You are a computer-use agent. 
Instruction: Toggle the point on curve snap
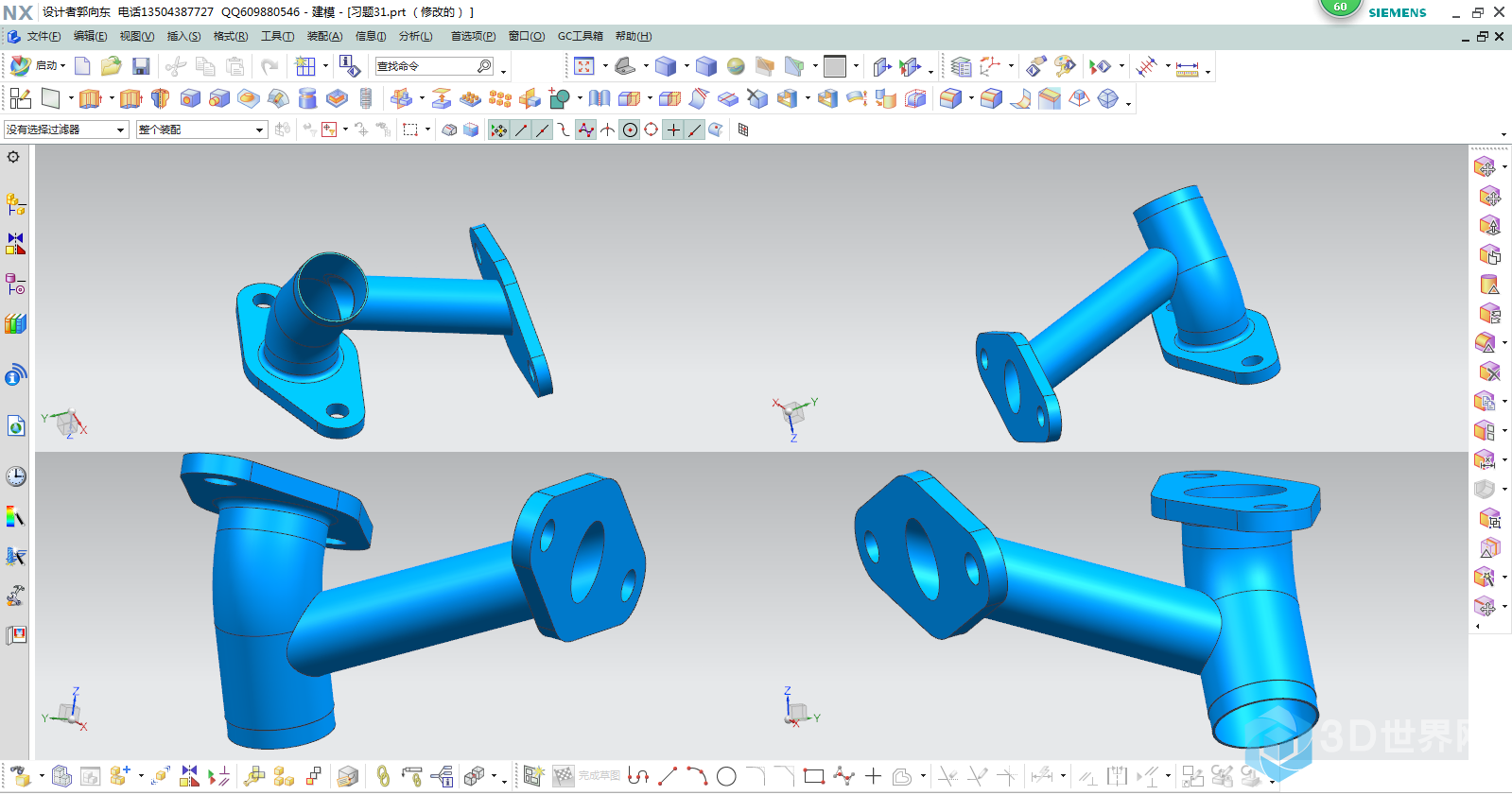(695, 130)
